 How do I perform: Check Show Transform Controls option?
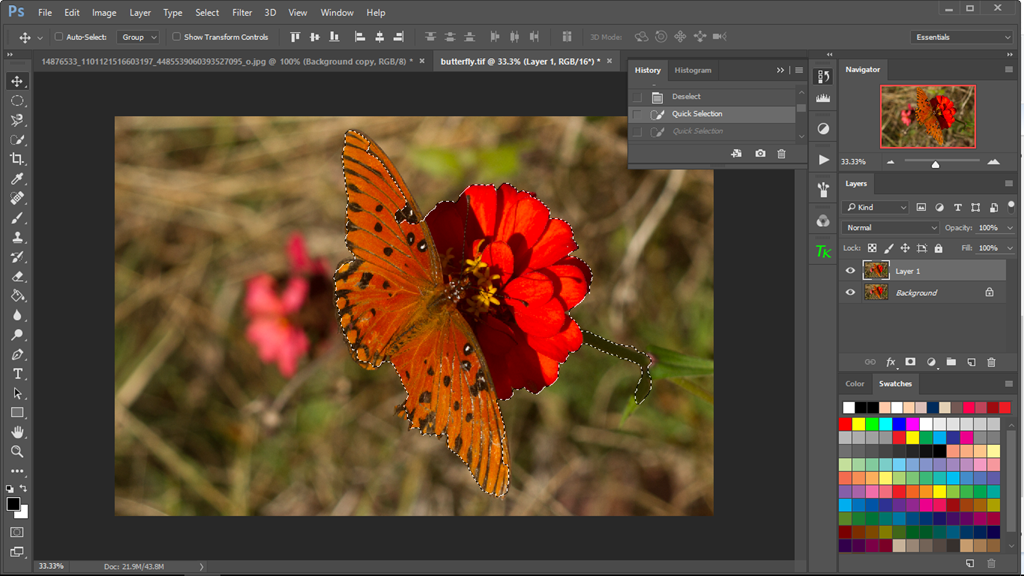pyautogui.click(x=176, y=37)
